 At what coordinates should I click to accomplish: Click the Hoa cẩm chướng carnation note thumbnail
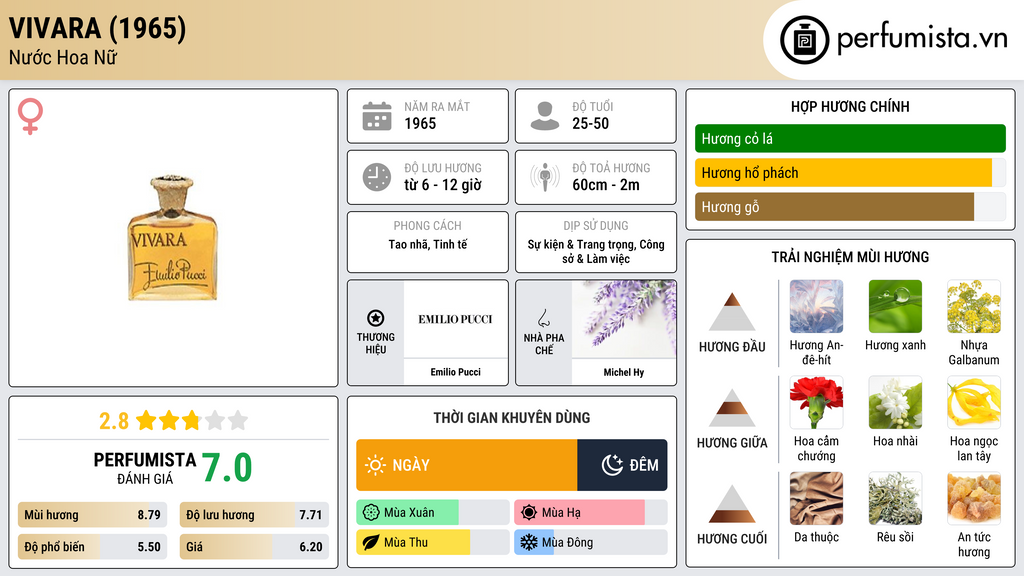click(x=816, y=402)
